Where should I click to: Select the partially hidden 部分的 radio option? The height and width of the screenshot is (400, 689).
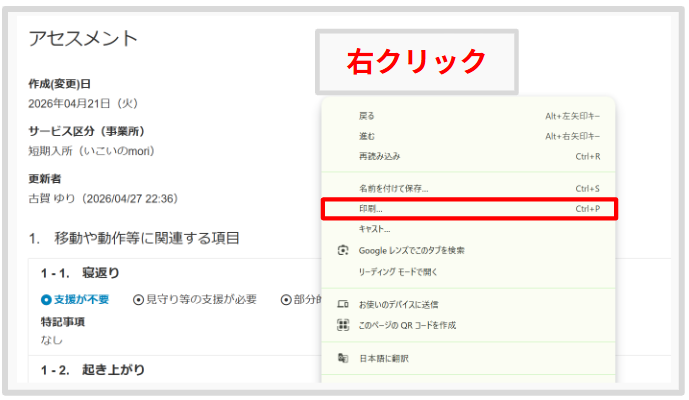pos(301,300)
